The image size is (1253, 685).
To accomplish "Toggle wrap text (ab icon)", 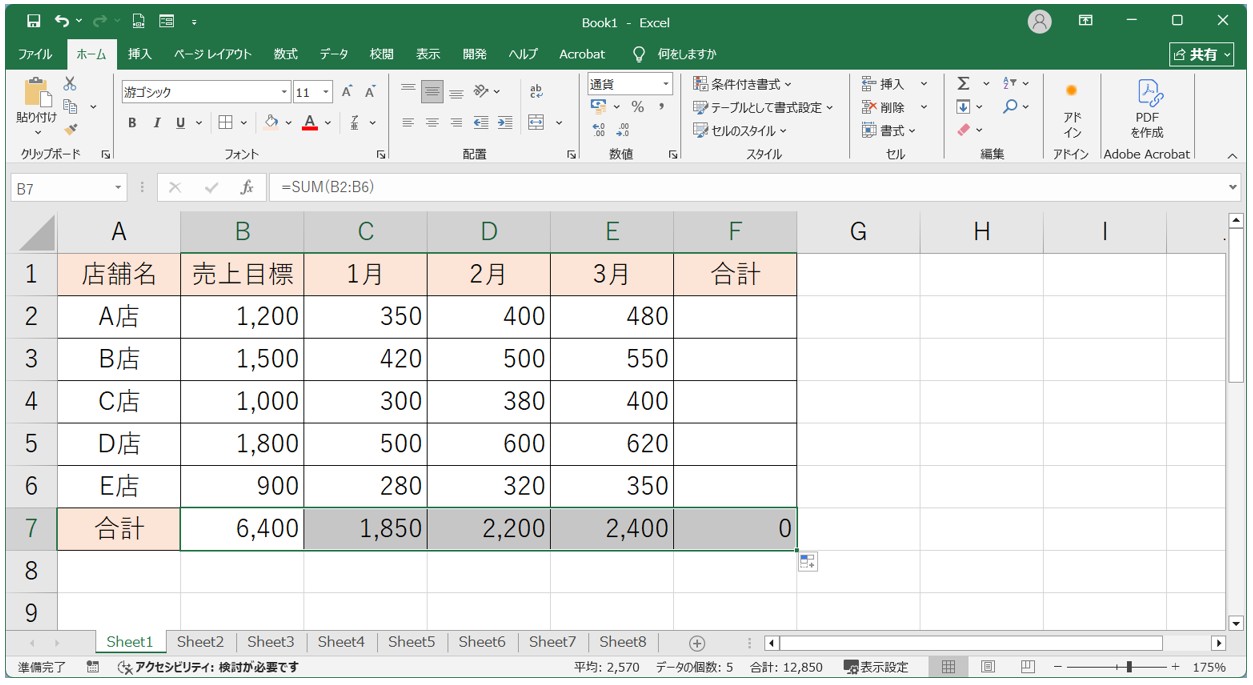I will point(536,92).
